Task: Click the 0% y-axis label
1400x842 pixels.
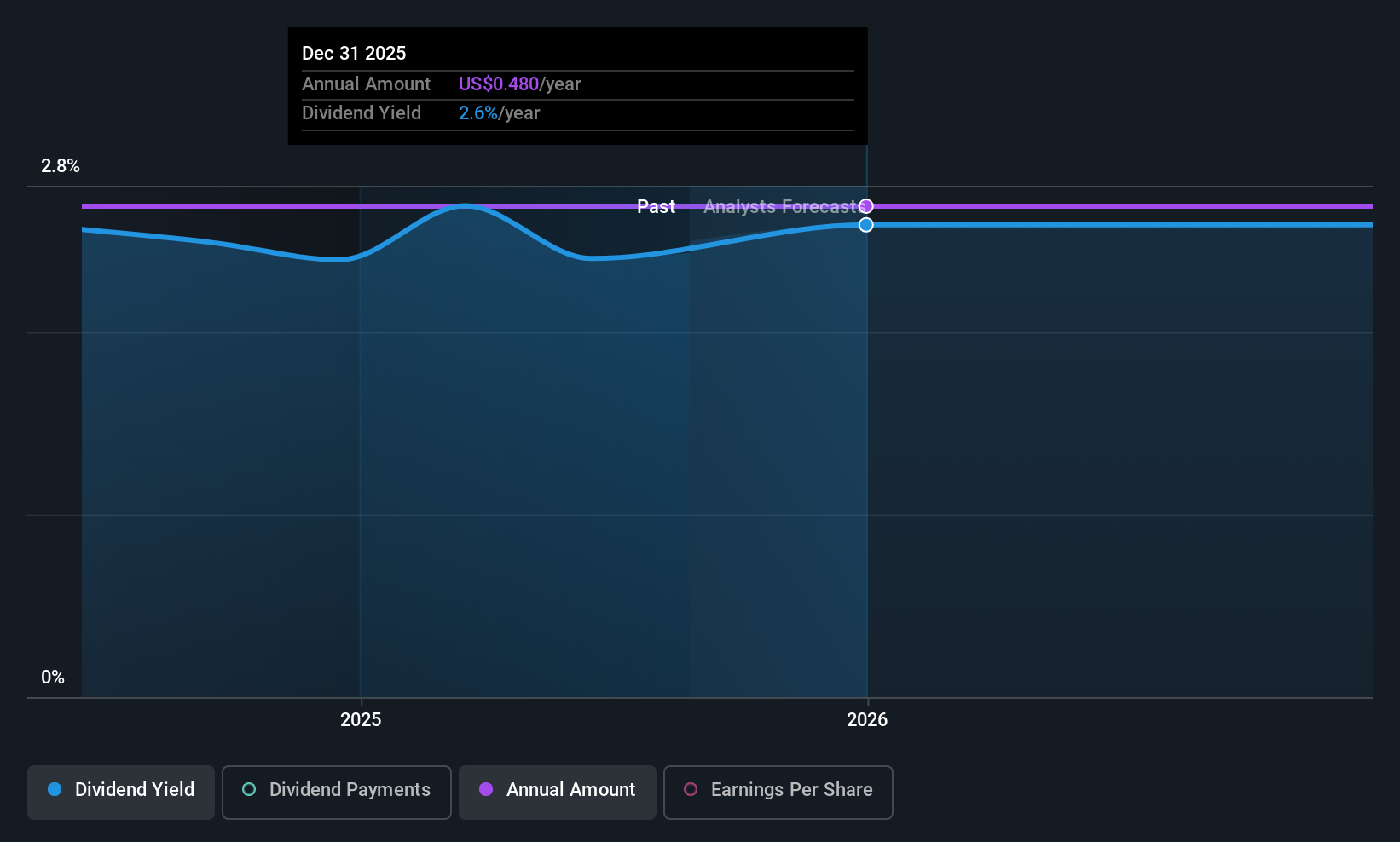Action: point(53,678)
